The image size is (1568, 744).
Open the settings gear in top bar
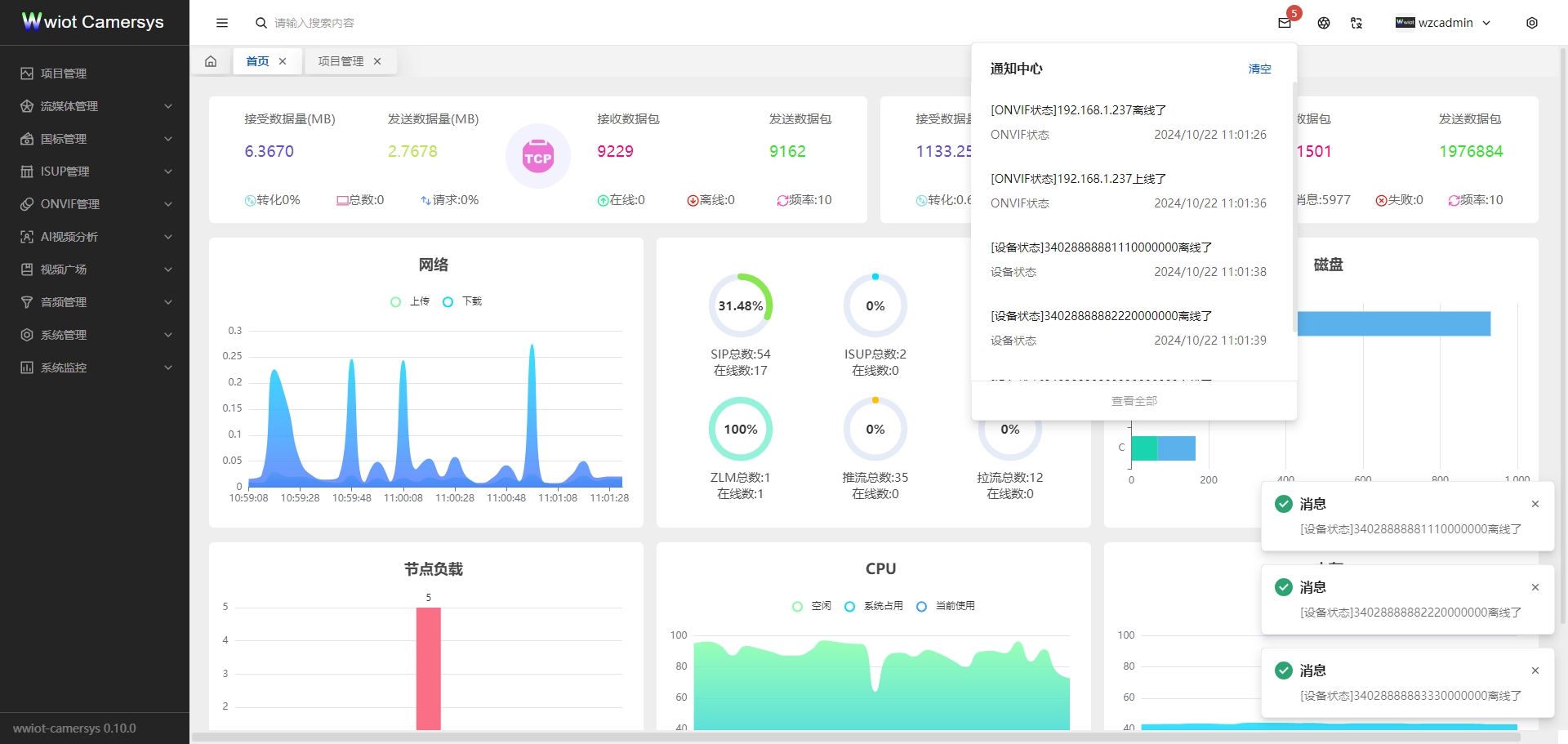pos(1533,23)
